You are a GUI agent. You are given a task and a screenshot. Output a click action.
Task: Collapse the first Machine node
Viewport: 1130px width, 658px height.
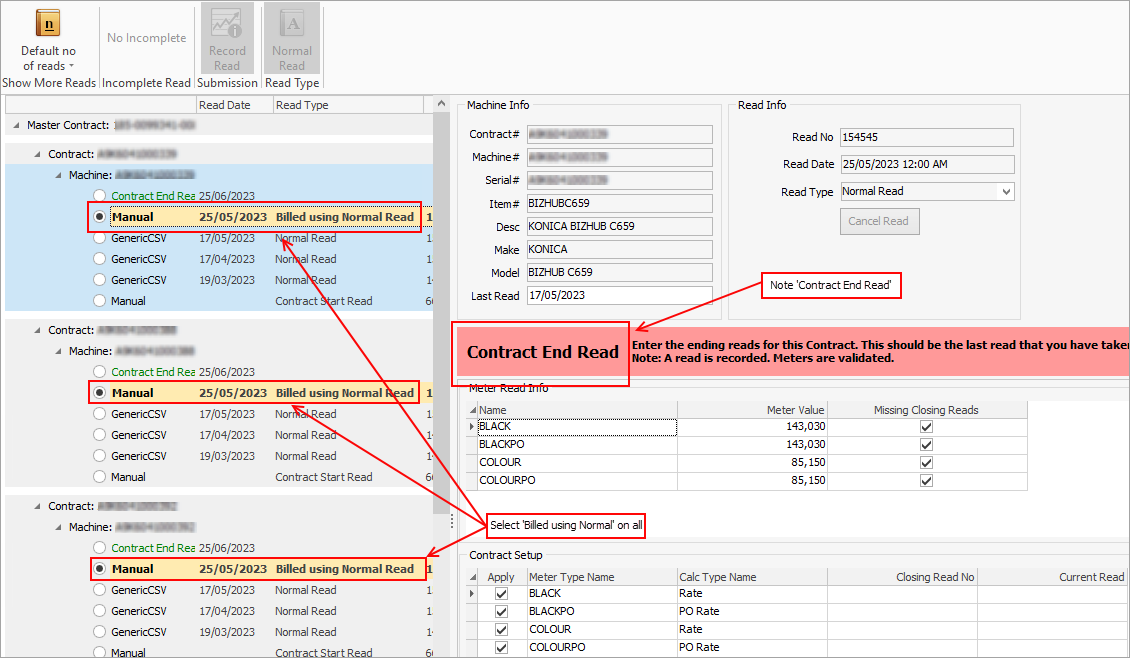[58, 176]
